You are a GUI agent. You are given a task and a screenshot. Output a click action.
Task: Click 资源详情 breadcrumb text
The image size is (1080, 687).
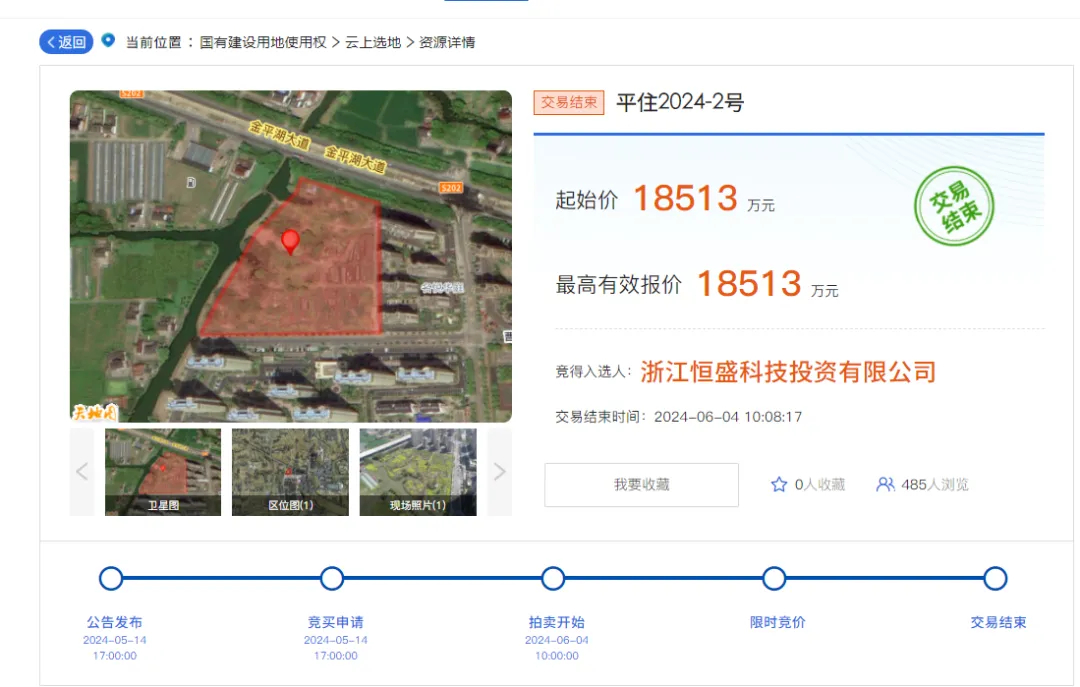tap(447, 42)
